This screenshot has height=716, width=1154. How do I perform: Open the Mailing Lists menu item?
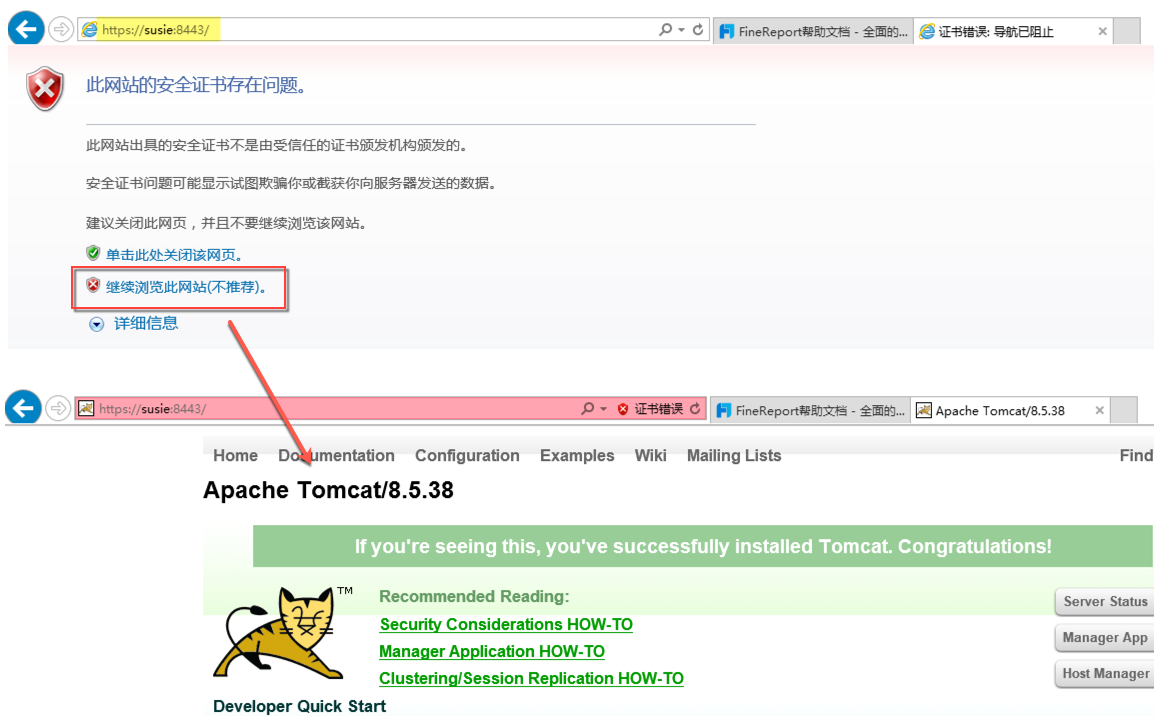734,456
